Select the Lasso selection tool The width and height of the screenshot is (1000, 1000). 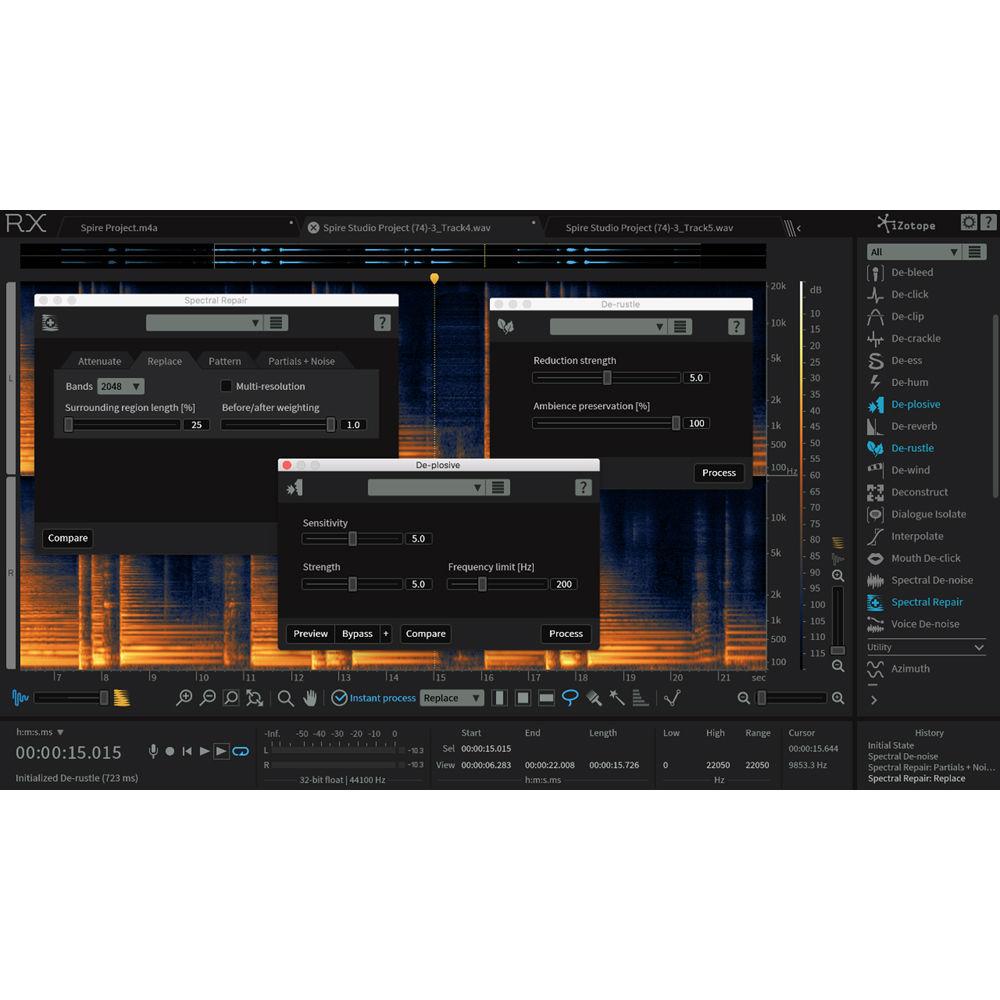click(570, 697)
